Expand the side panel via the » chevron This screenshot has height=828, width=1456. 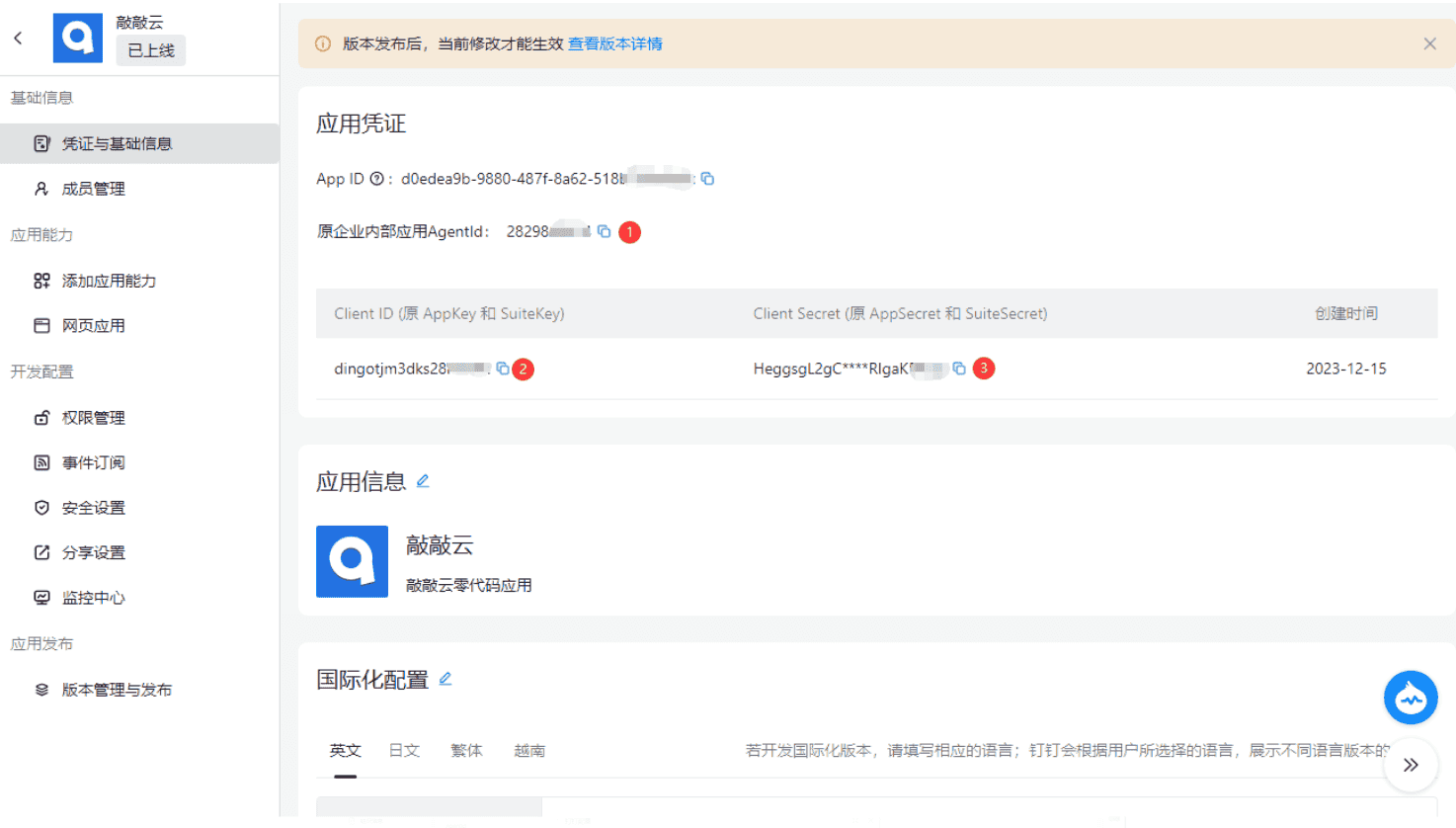1411,765
